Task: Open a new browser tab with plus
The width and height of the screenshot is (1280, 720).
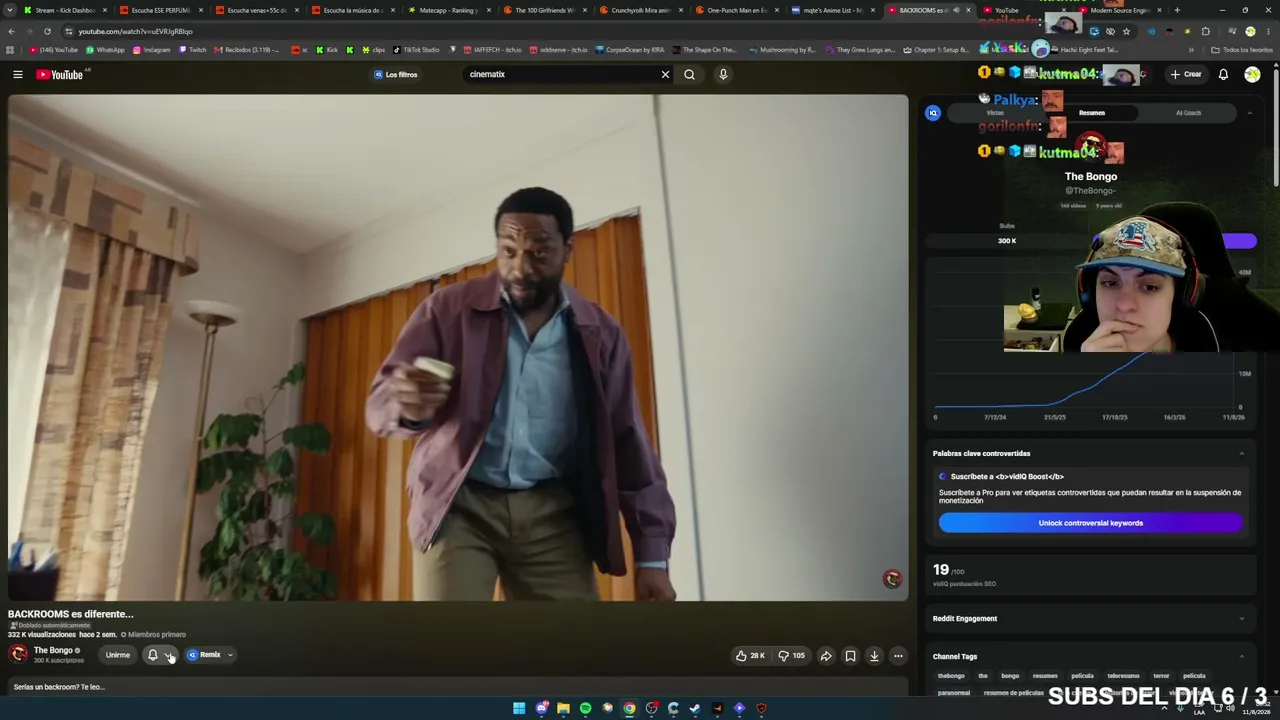Action: (x=1177, y=10)
